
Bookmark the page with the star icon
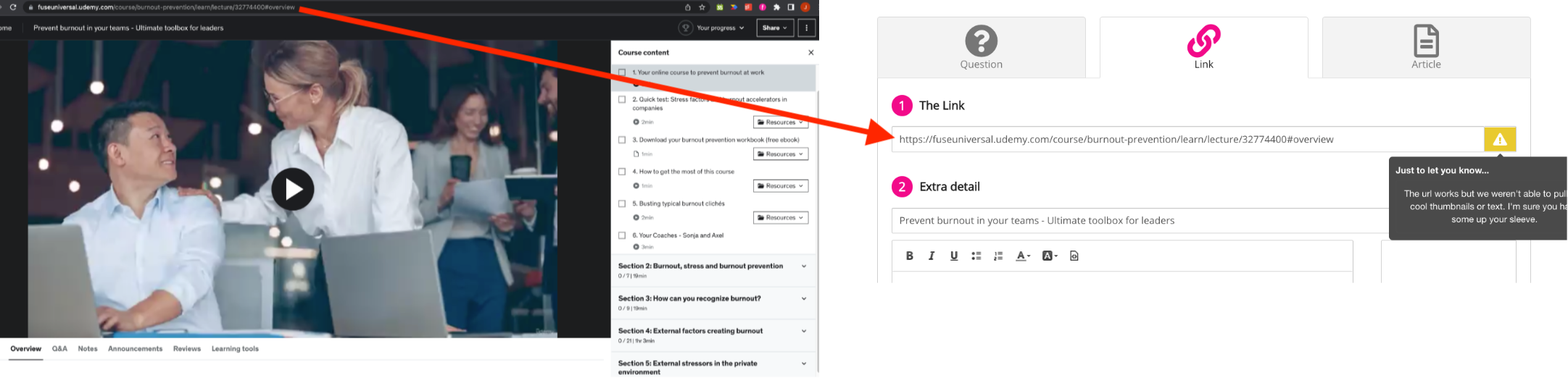(x=702, y=7)
